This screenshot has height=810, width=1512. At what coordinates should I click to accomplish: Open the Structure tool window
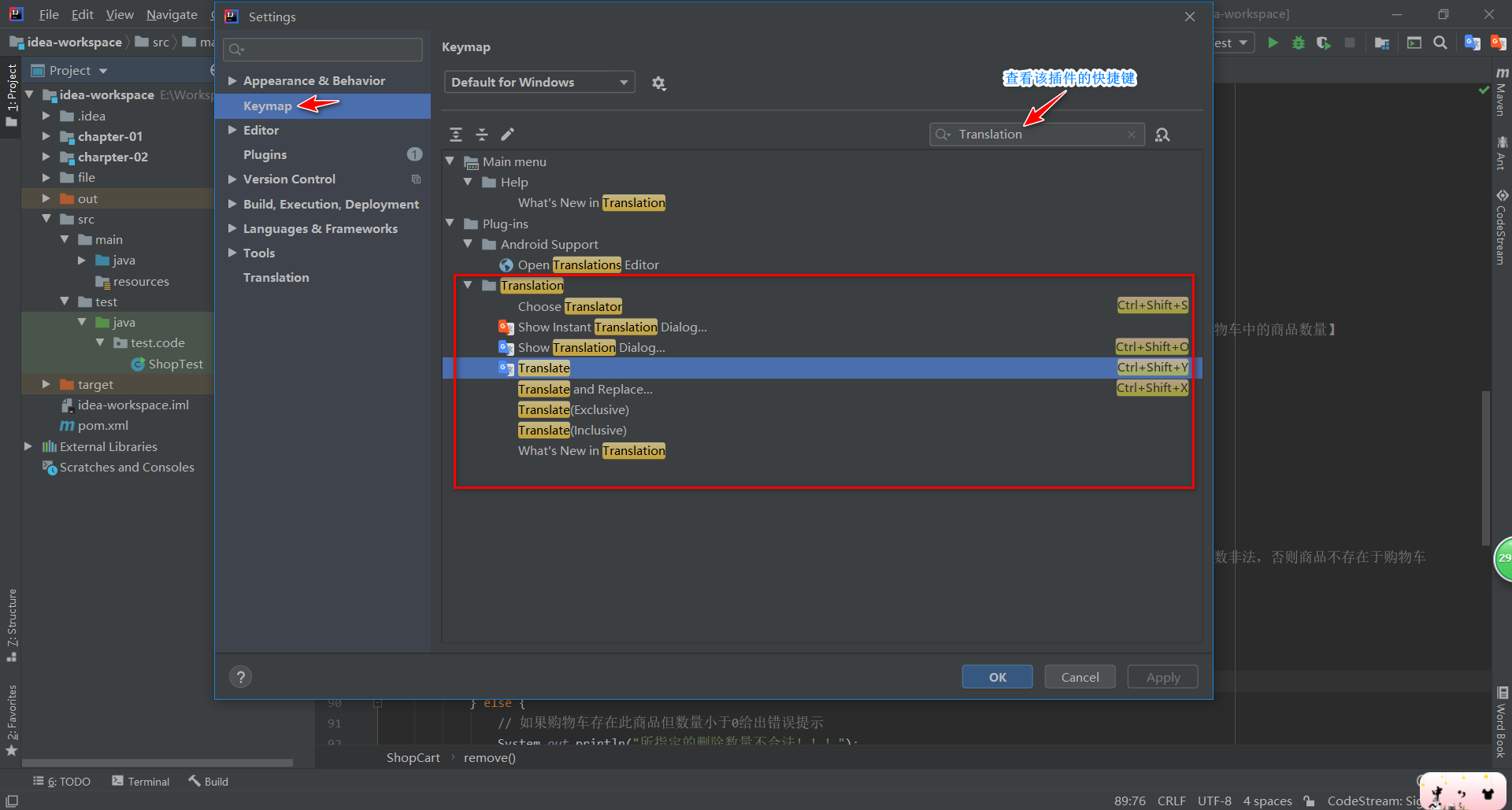pyautogui.click(x=12, y=624)
